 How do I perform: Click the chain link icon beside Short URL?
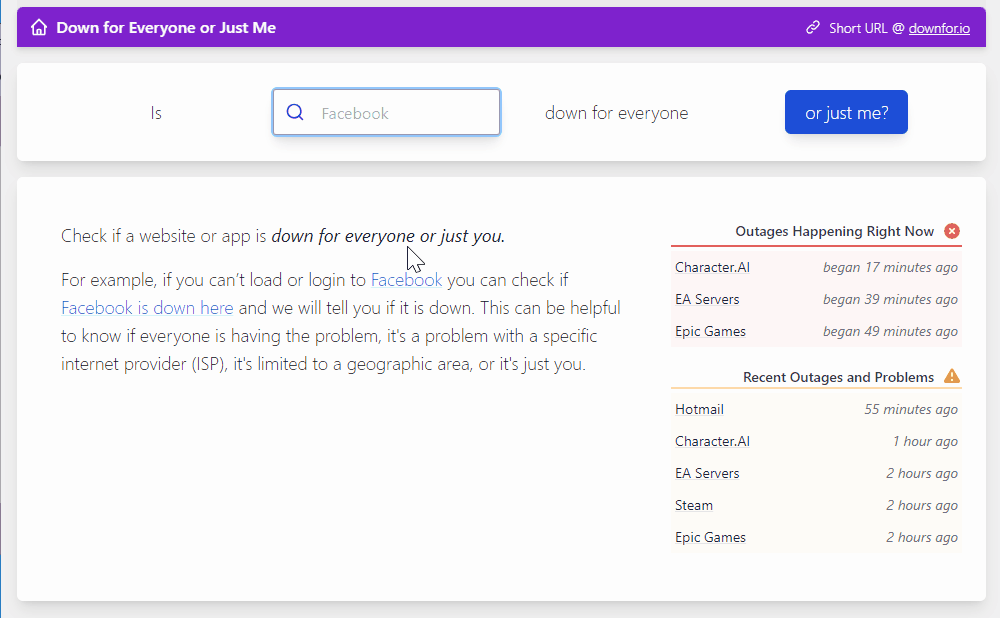812,27
